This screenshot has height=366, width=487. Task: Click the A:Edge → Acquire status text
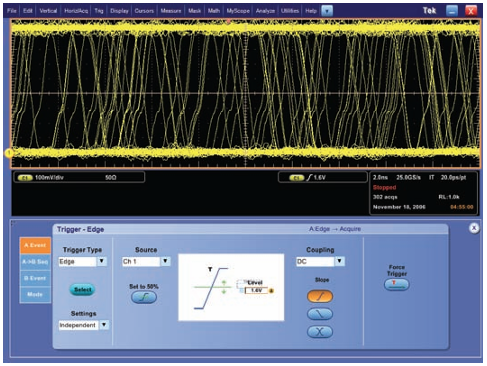tap(335, 229)
